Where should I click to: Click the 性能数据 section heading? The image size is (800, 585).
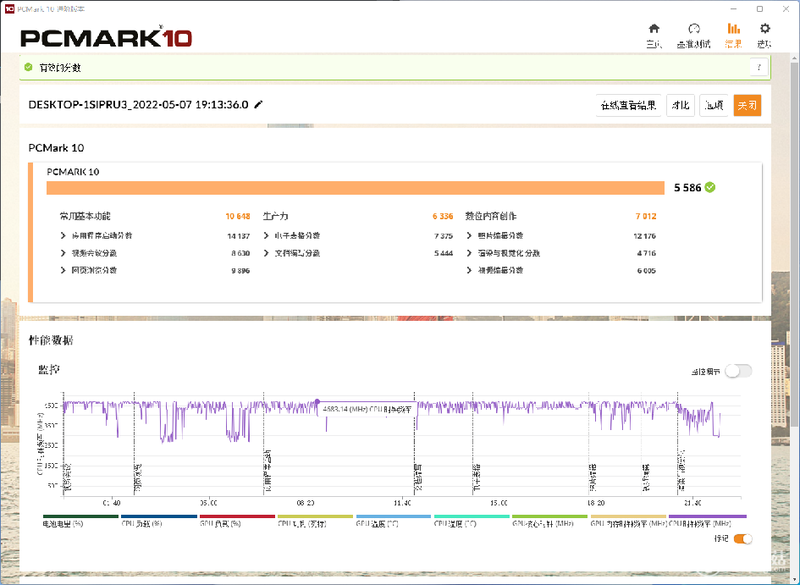point(51,340)
